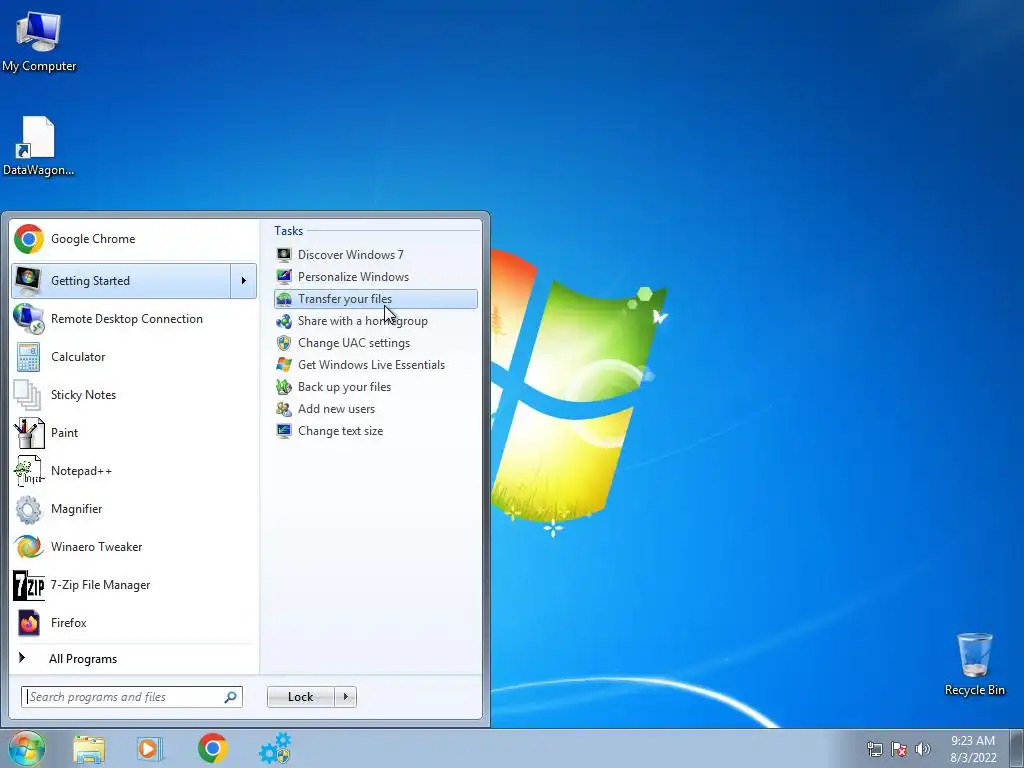Open shutdown options arrow next to Lock

click(345, 697)
